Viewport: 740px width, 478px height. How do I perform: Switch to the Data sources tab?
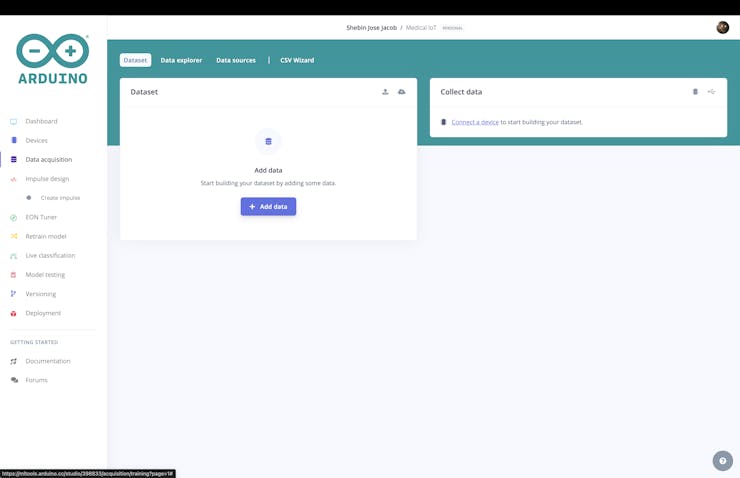pos(236,60)
